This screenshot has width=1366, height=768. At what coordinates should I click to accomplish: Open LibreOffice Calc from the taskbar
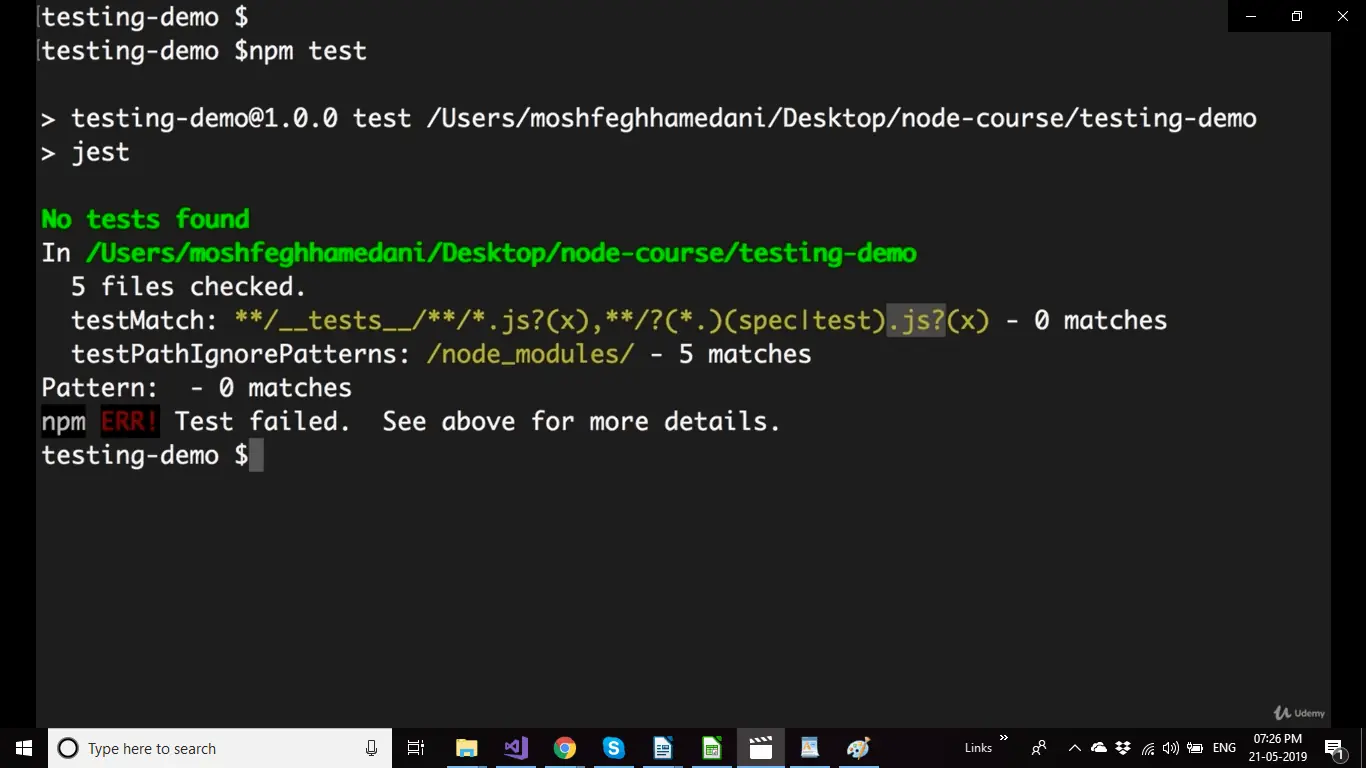coord(712,748)
